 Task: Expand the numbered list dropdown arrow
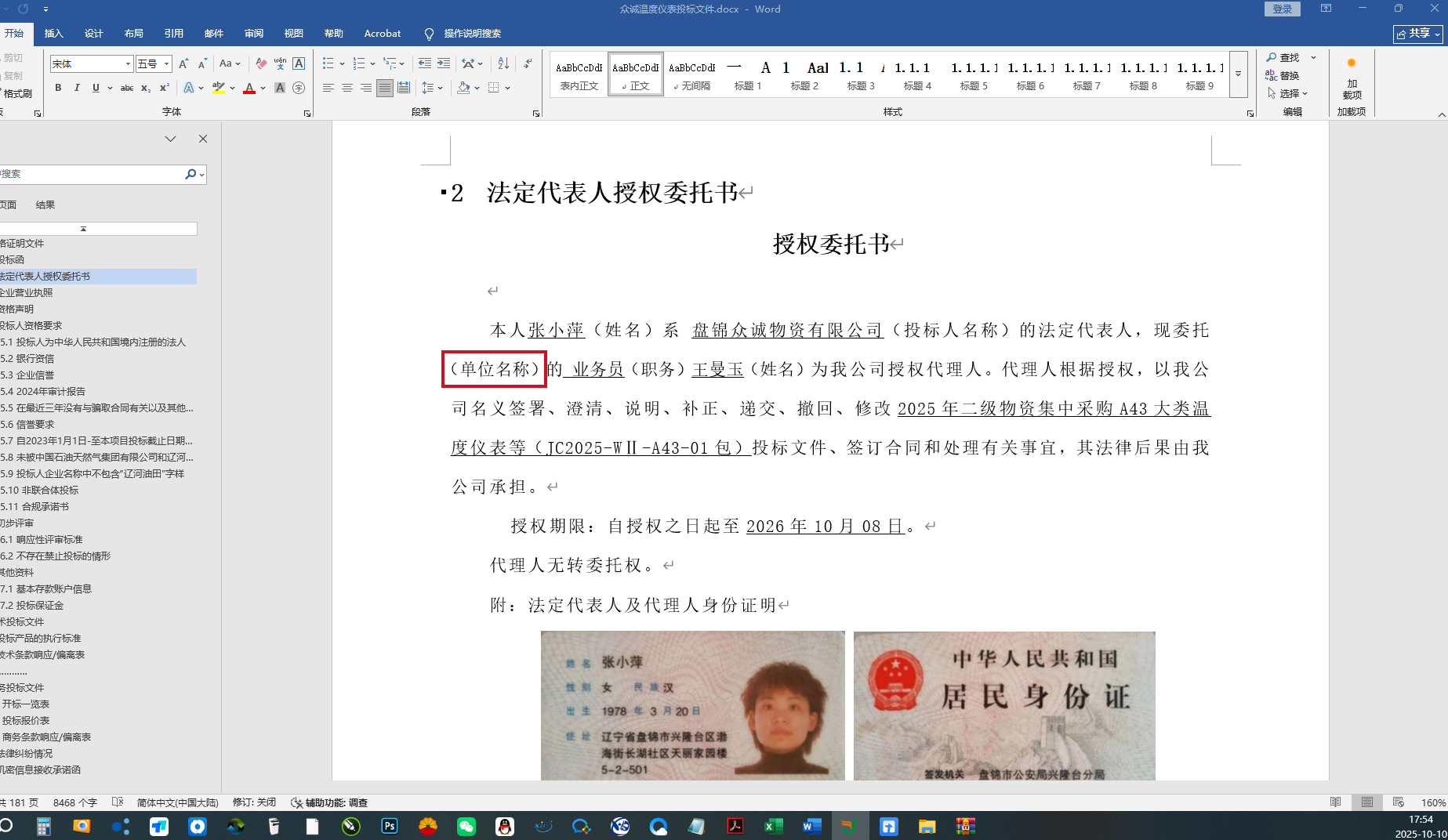pyautogui.click(x=372, y=63)
